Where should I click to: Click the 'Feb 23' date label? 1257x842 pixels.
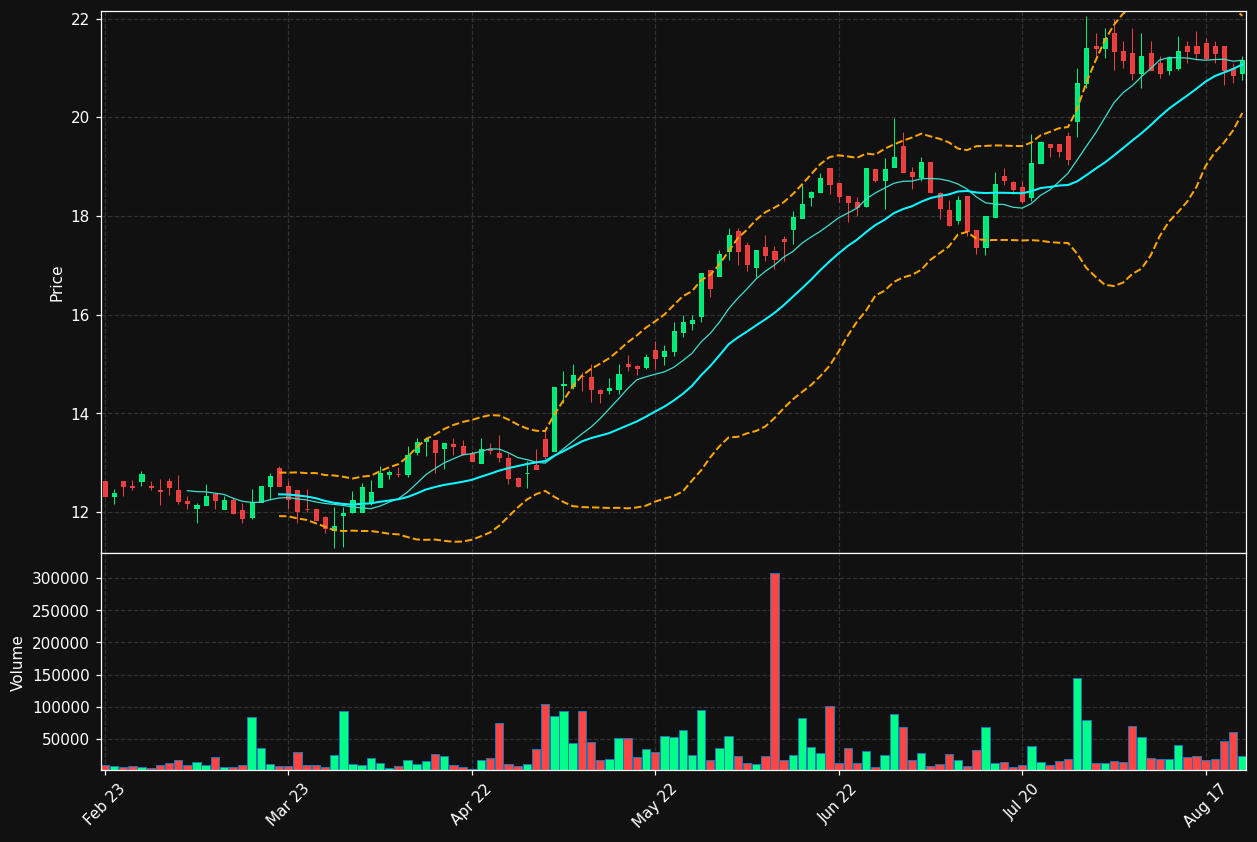(x=104, y=804)
